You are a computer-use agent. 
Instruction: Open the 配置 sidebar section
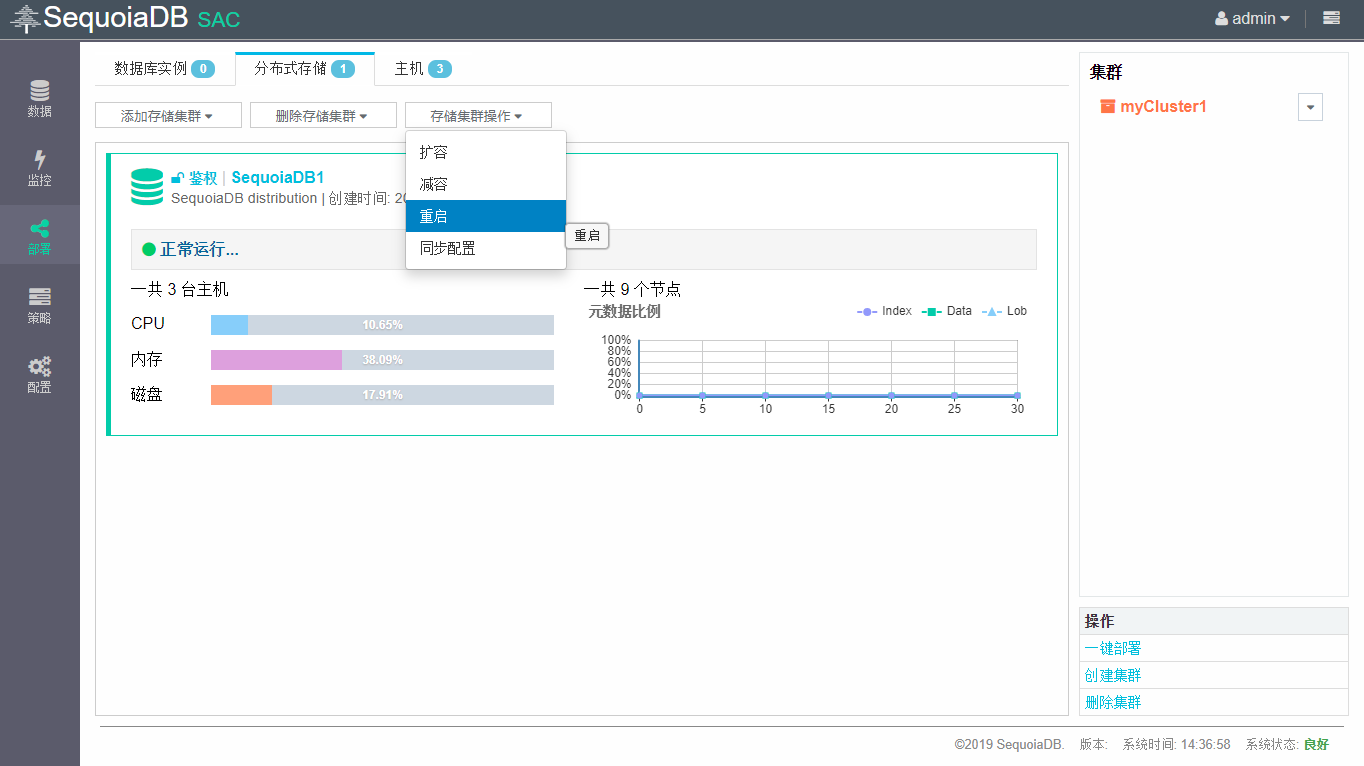[x=40, y=374]
